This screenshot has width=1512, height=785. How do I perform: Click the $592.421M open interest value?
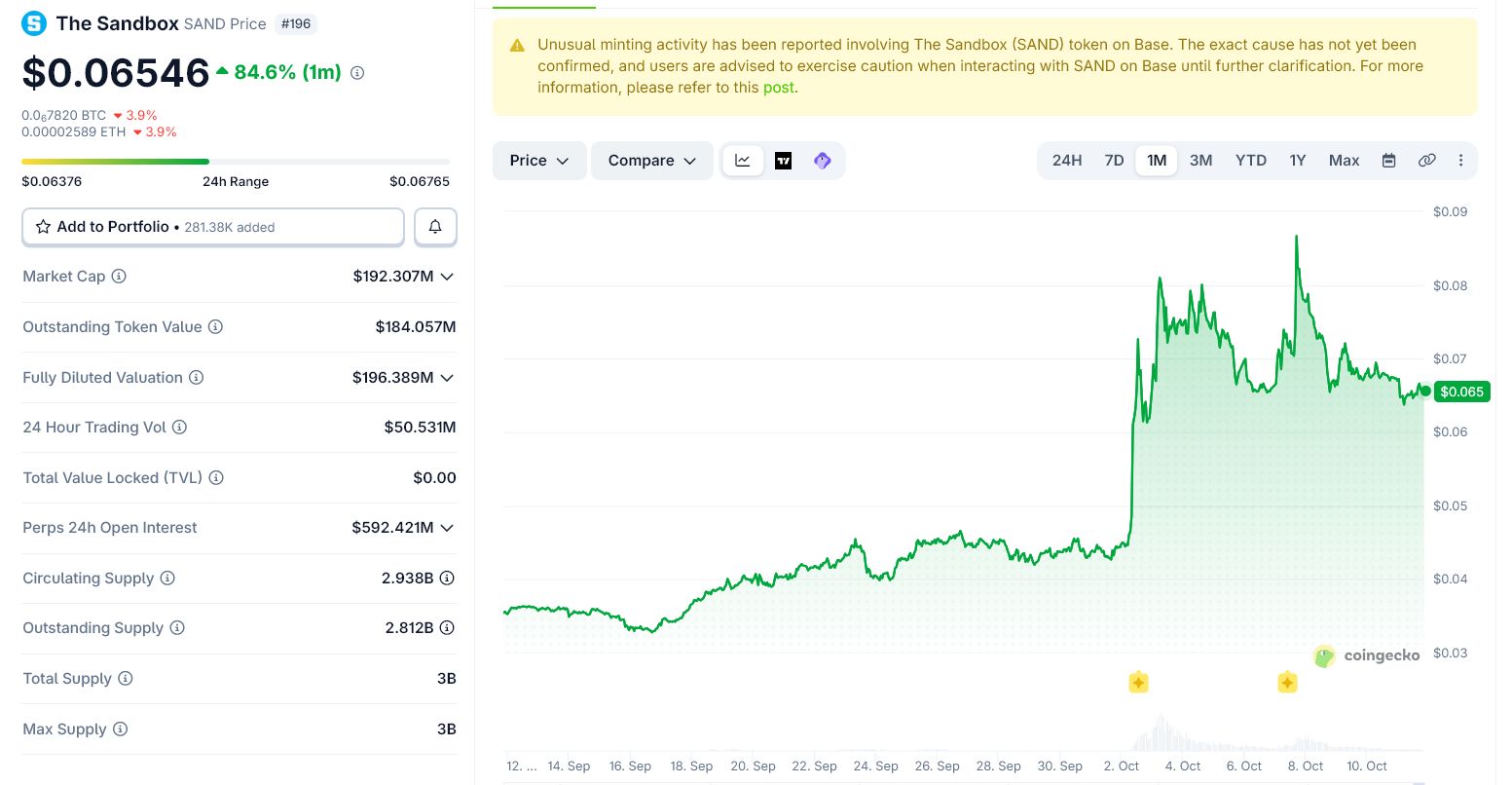[x=393, y=528]
